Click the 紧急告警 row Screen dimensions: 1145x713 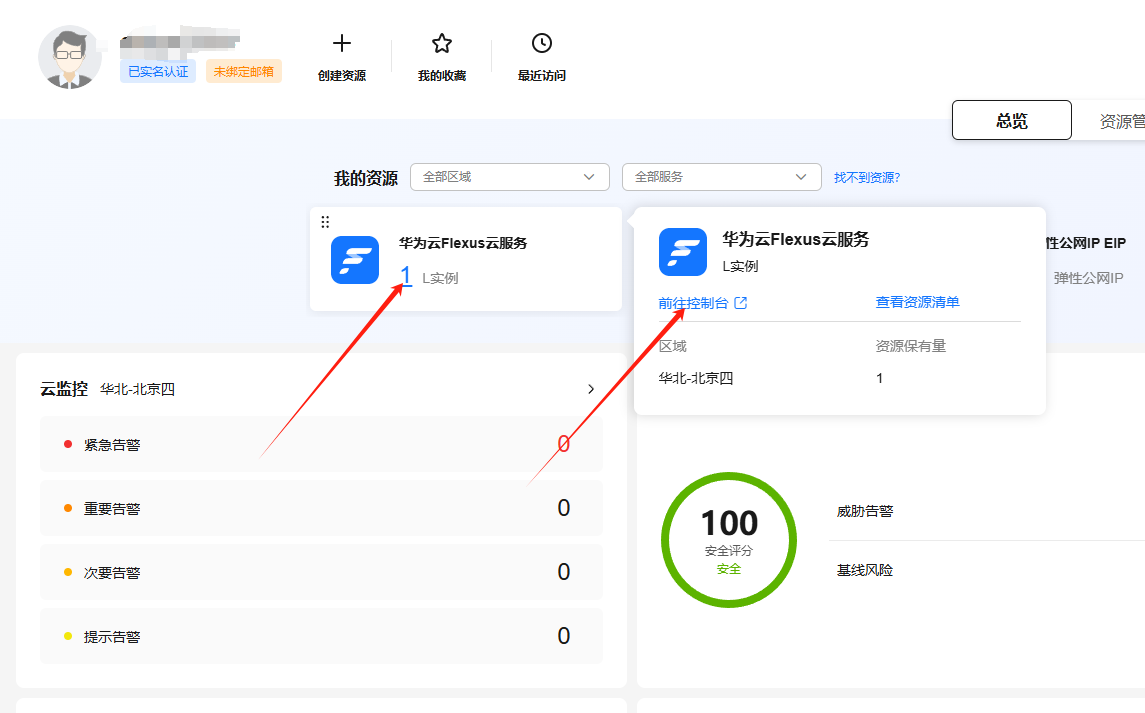[321, 444]
